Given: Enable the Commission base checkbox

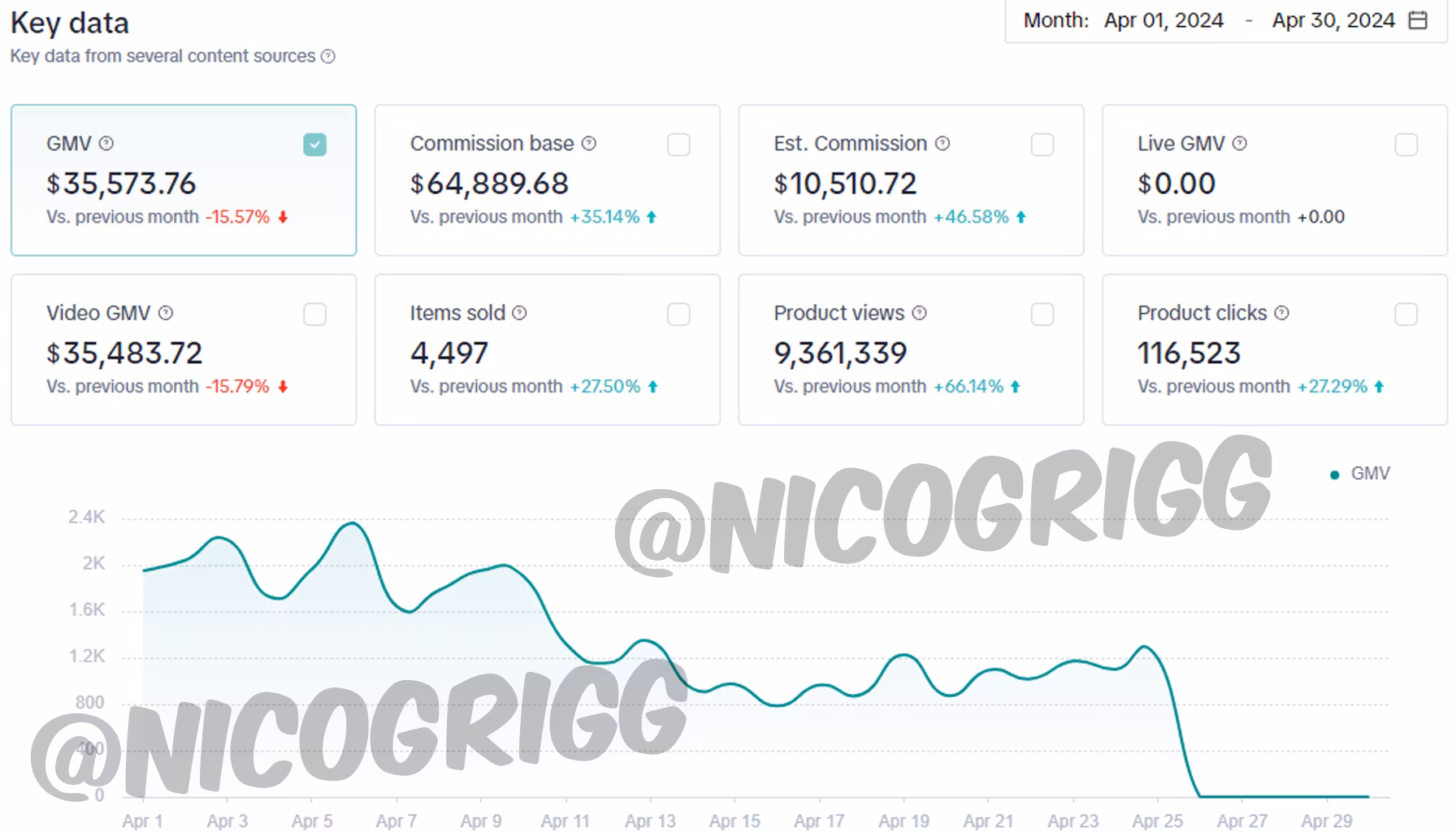Looking at the screenshot, I should [678, 145].
